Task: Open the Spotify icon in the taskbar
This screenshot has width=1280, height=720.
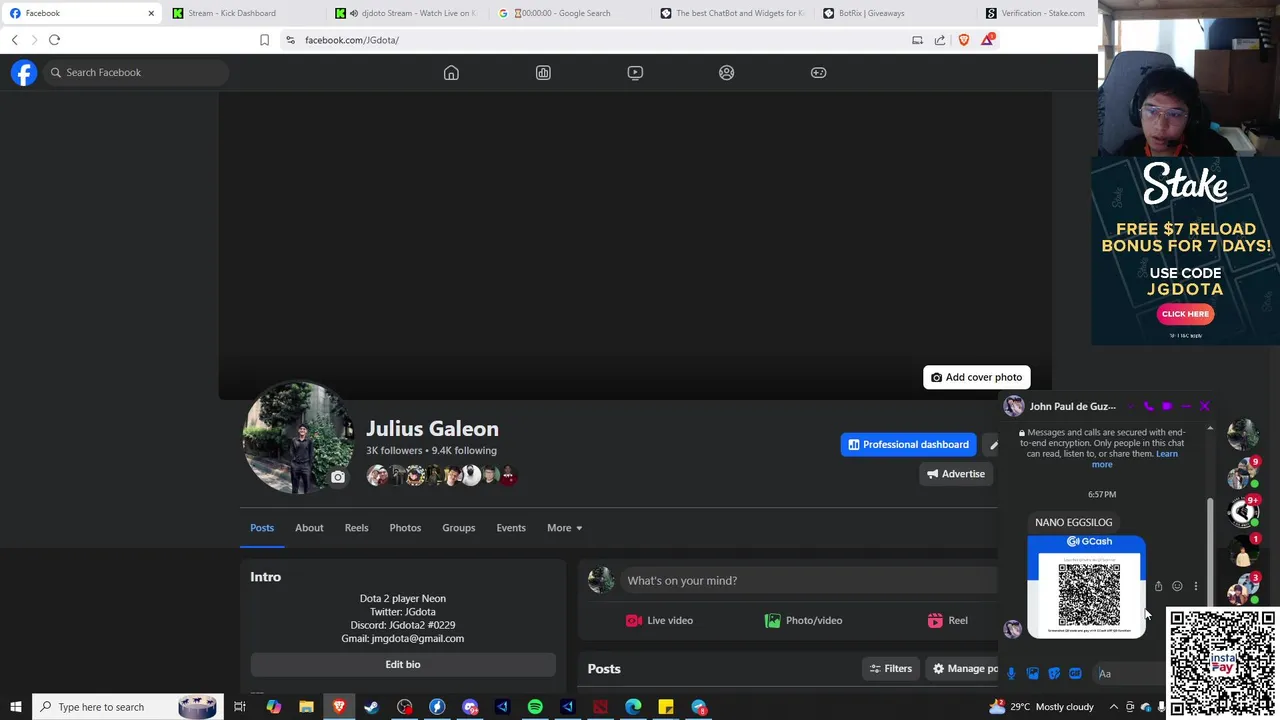Action: click(535, 707)
